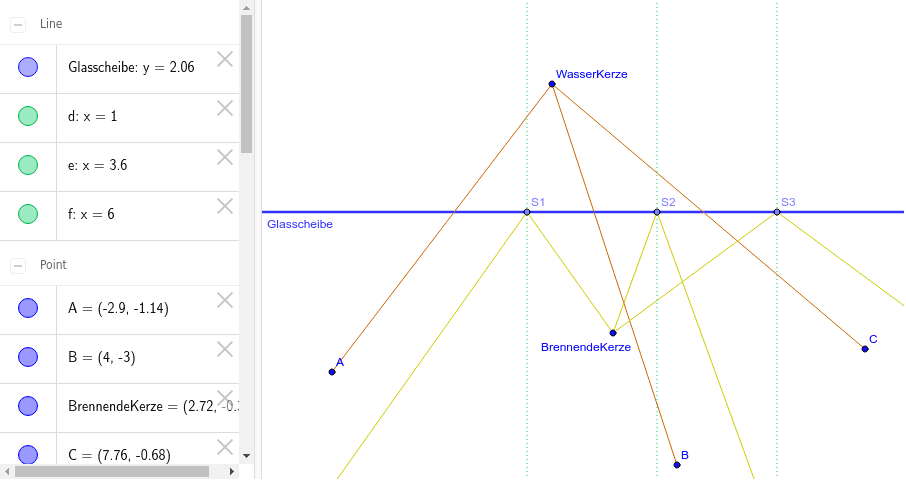Delete BrennendeKerze entry with X icon
The height and width of the screenshot is (481, 906).
tap(225, 398)
